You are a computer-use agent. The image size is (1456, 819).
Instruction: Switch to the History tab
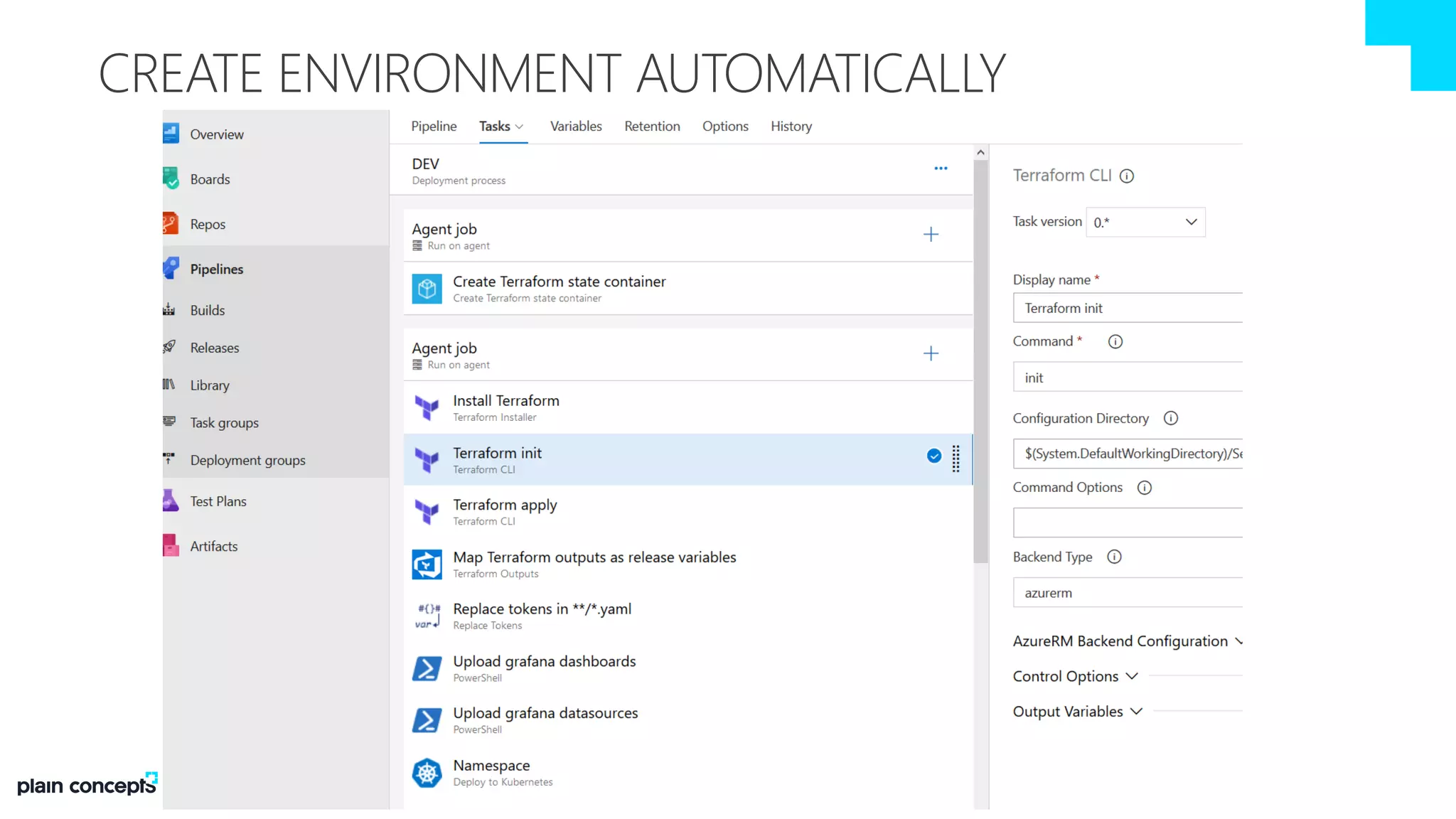pos(791,126)
